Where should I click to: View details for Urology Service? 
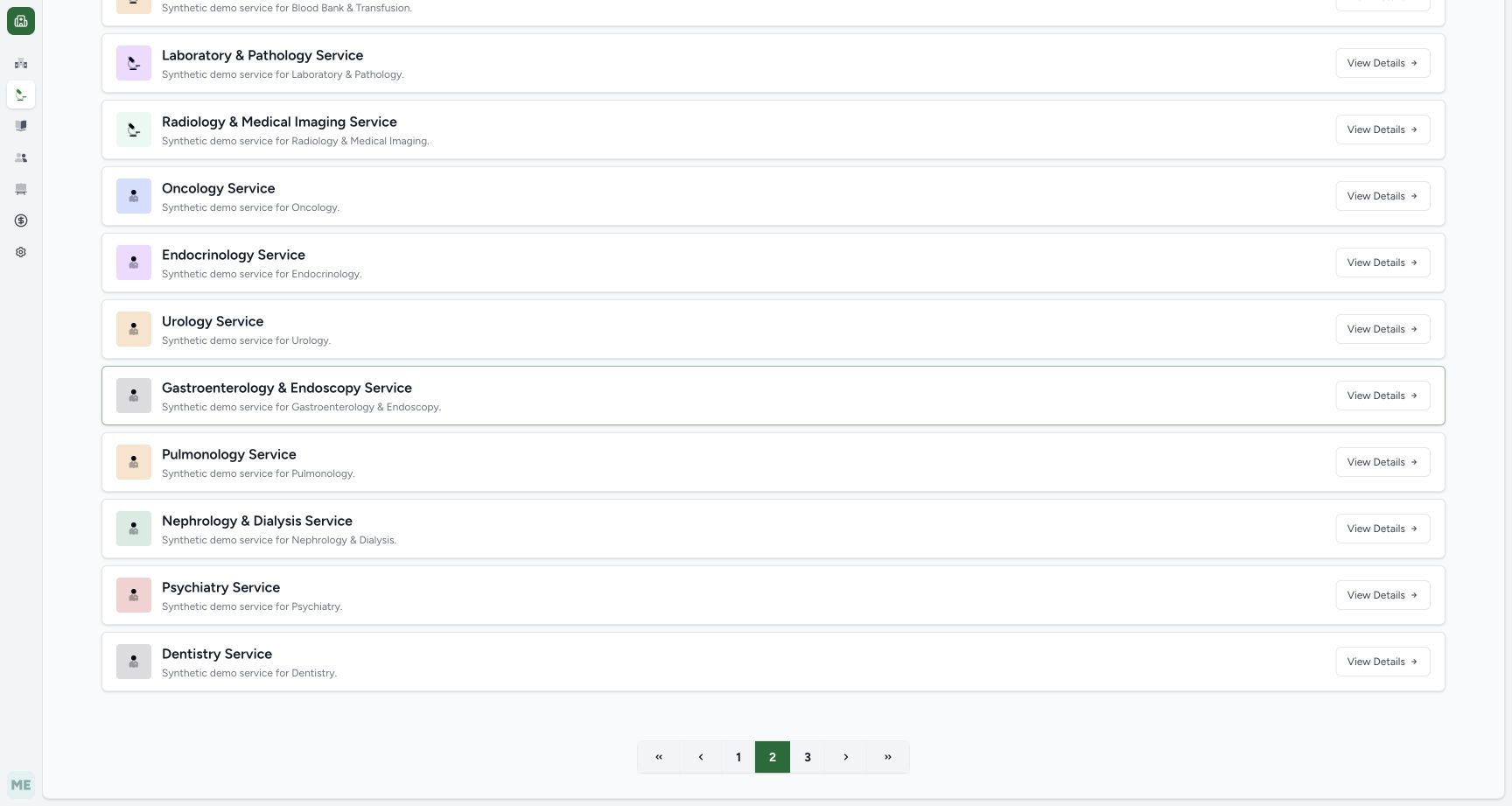pyautogui.click(x=1382, y=329)
